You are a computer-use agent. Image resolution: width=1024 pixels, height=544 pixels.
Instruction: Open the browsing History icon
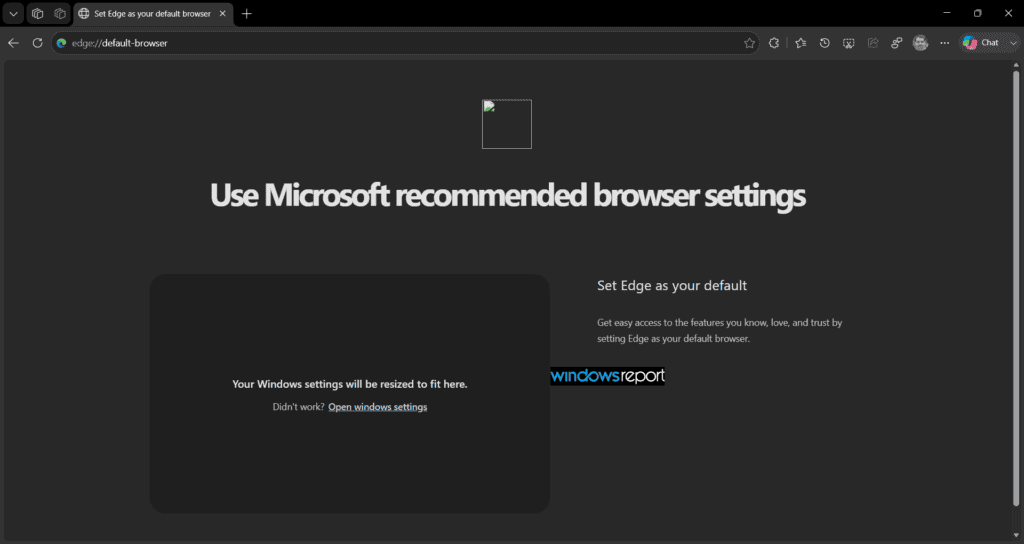click(x=825, y=43)
